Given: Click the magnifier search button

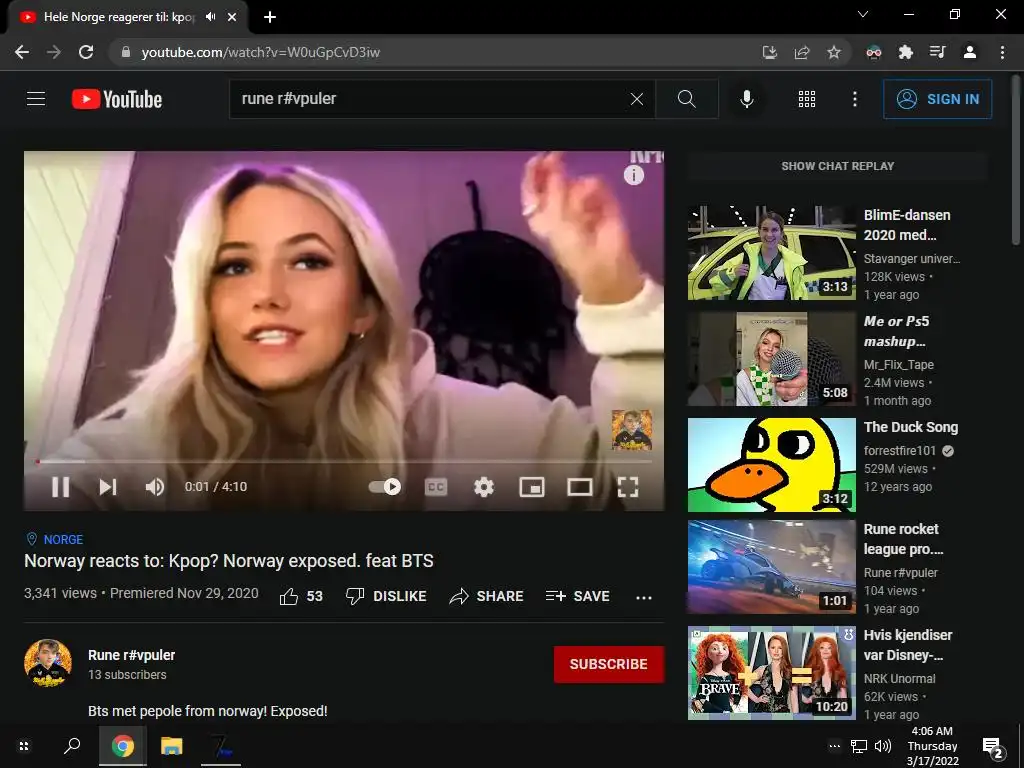Looking at the screenshot, I should (686, 99).
